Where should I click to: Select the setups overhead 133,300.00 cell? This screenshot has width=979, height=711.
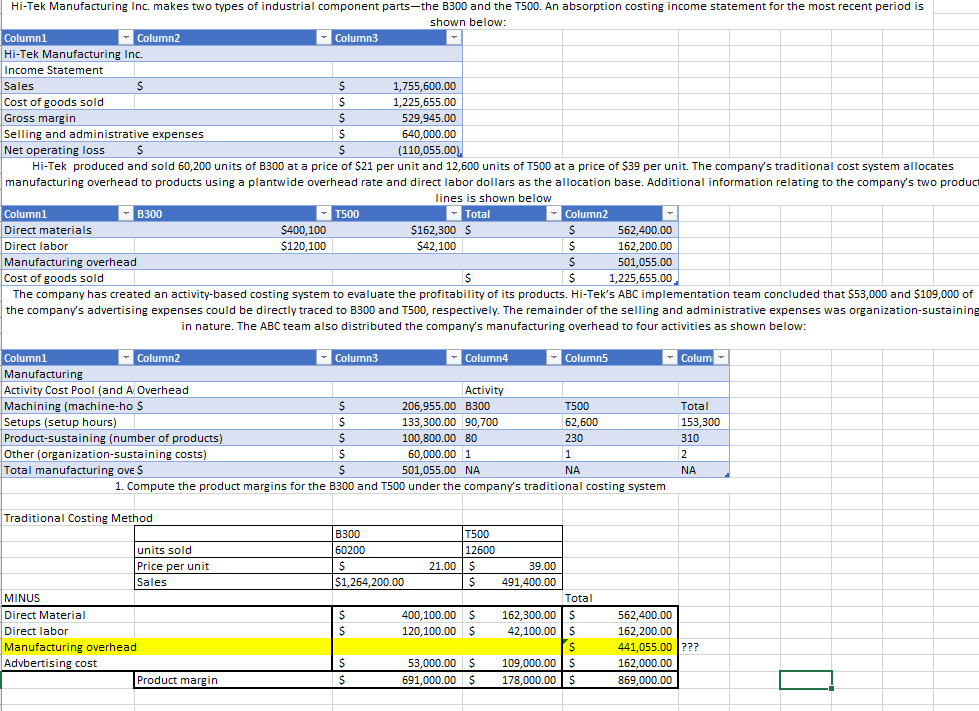click(397, 422)
